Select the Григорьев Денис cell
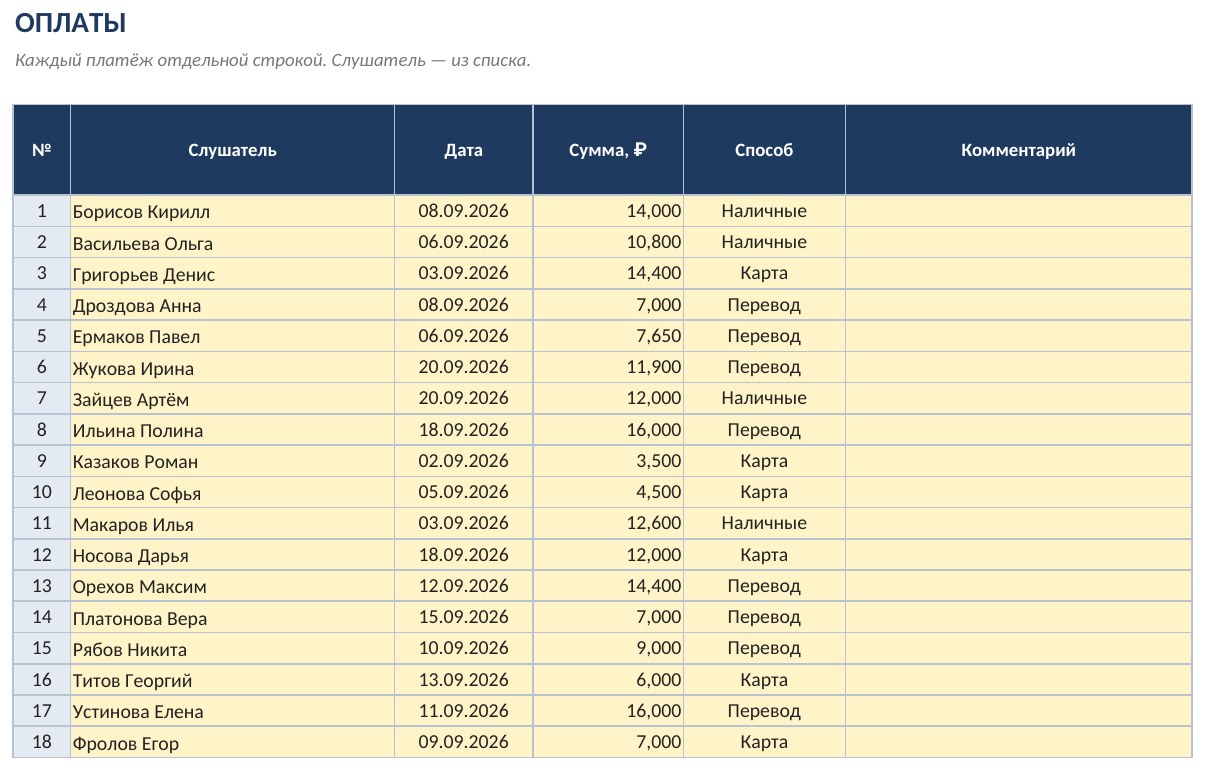 [232, 274]
